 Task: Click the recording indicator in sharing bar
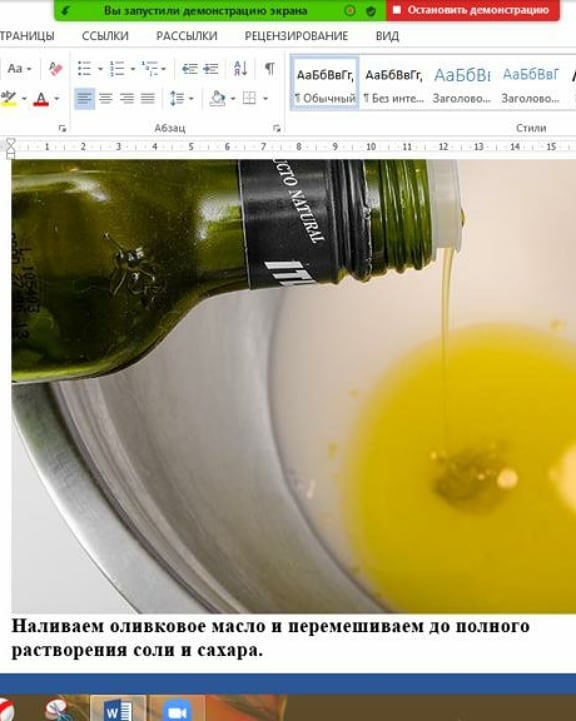click(x=350, y=11)
